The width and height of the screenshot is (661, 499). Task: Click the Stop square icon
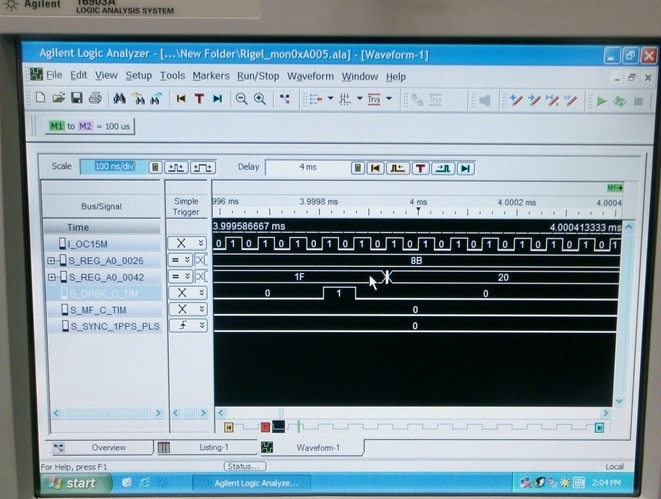click(x=638, y=102)
